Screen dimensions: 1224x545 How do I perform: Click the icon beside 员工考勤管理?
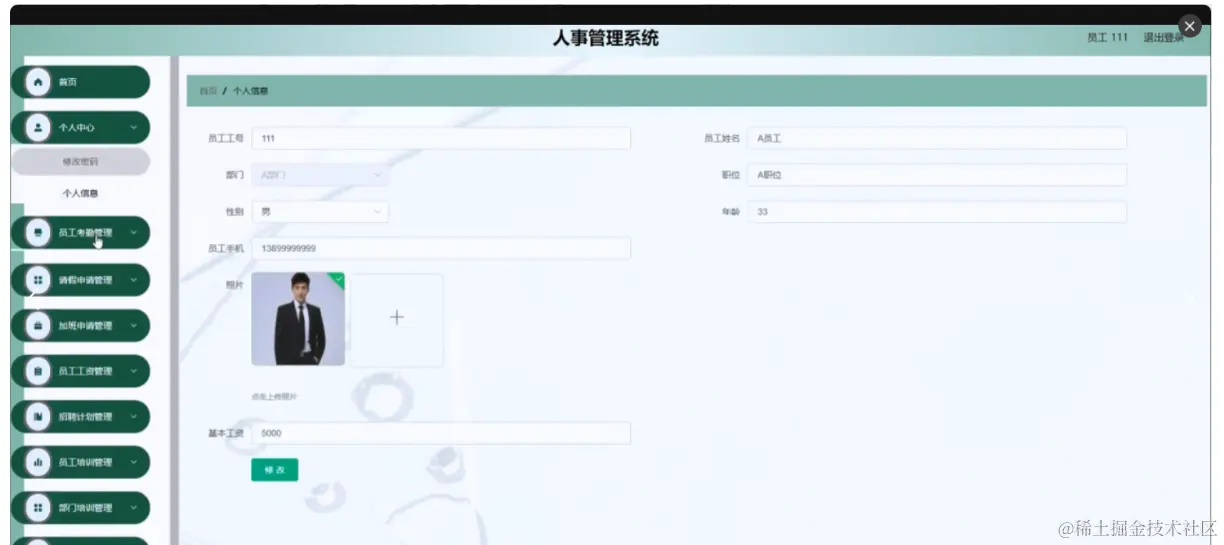(38, 234)
